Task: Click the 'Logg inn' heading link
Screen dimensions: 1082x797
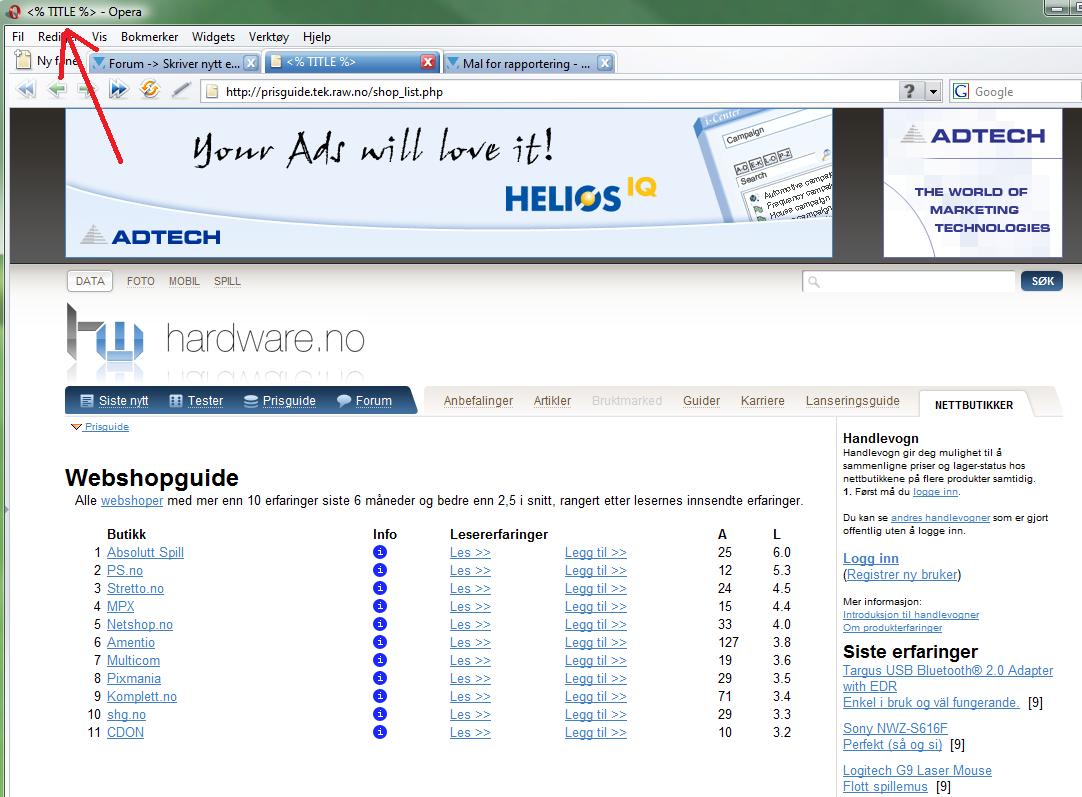Action: click(871, 558)
